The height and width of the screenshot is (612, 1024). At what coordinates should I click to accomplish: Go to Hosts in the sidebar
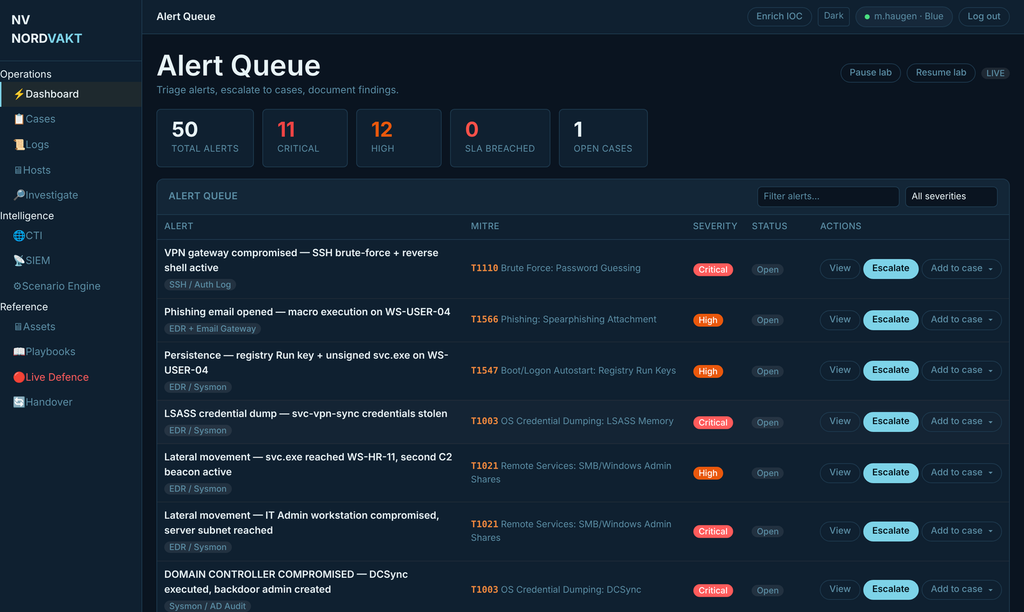pos(71,170)
